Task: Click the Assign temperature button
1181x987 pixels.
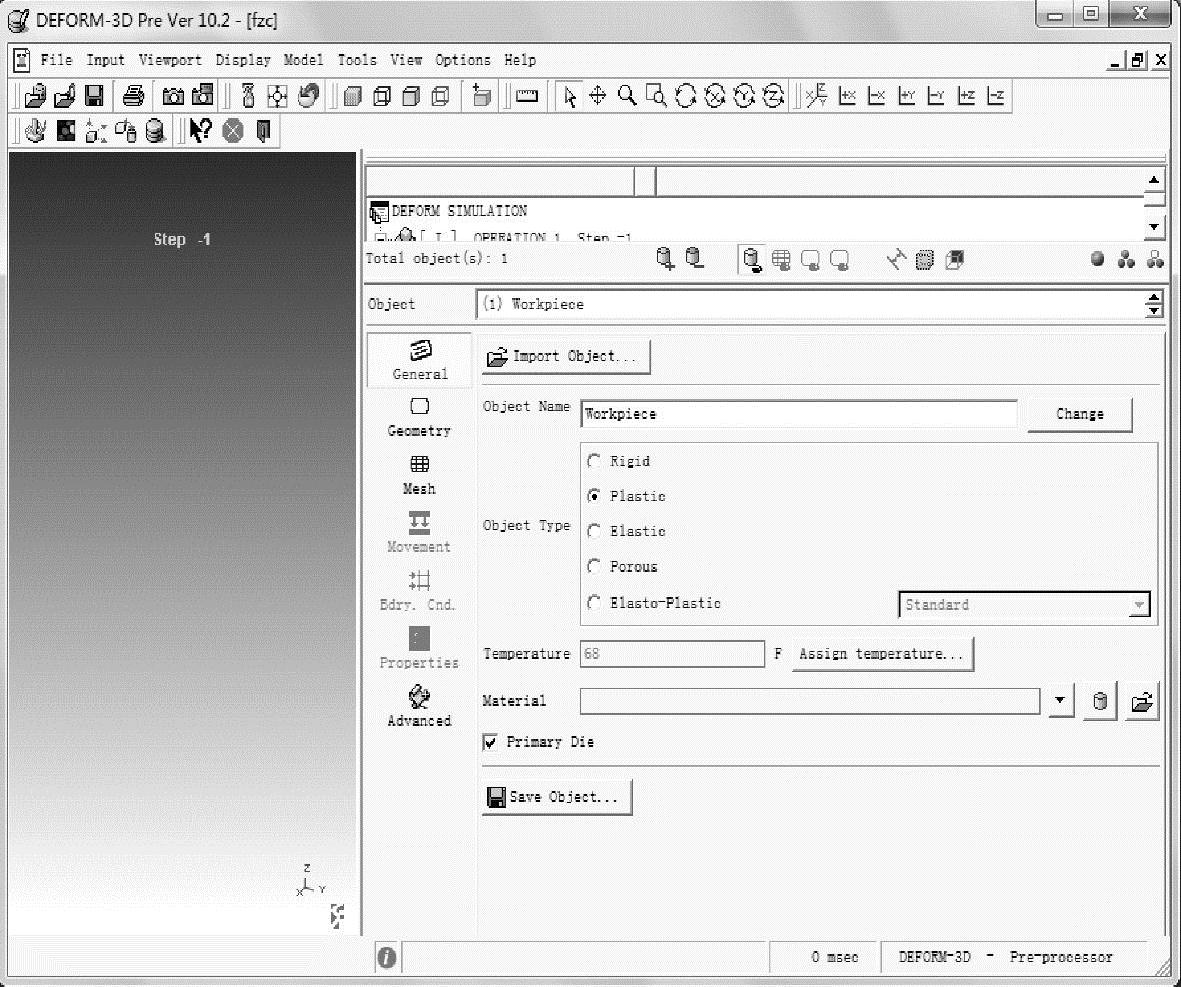Action: coord(882,654)
